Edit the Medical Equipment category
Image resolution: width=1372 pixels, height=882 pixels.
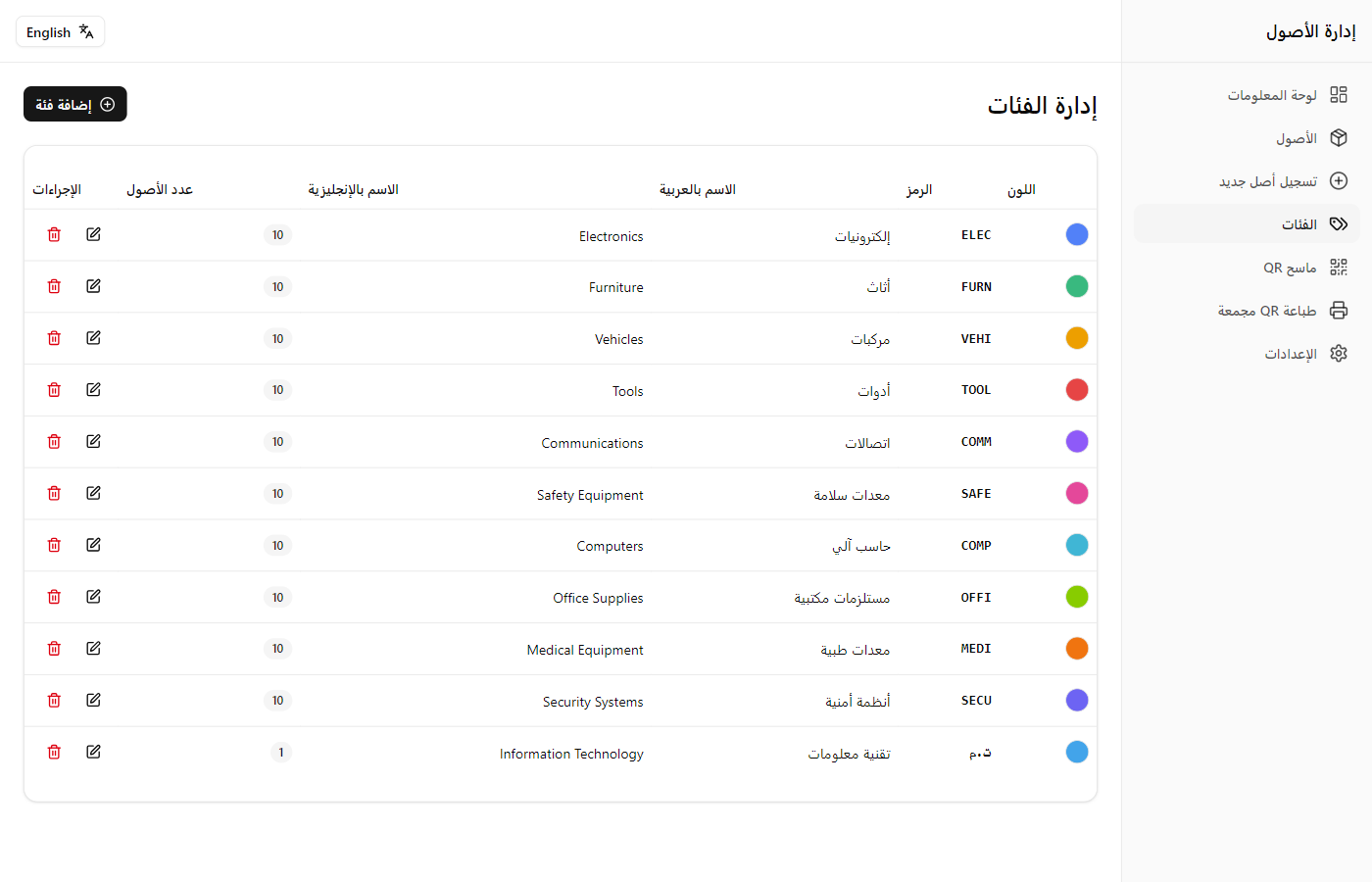click(x=93, y=649)
